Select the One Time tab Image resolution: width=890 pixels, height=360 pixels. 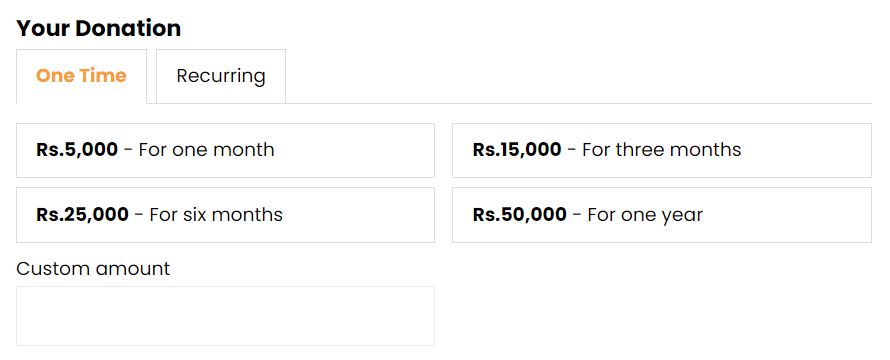coord(81,76)
